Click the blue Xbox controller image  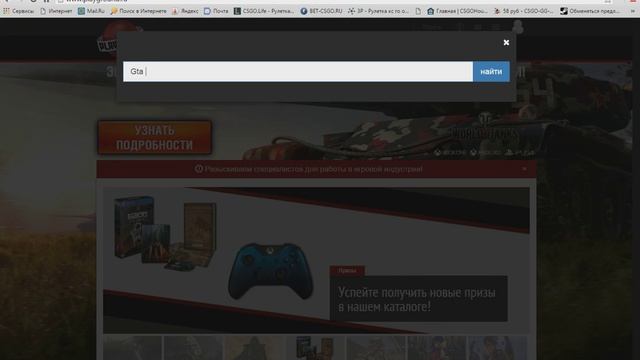coord(271,271)
